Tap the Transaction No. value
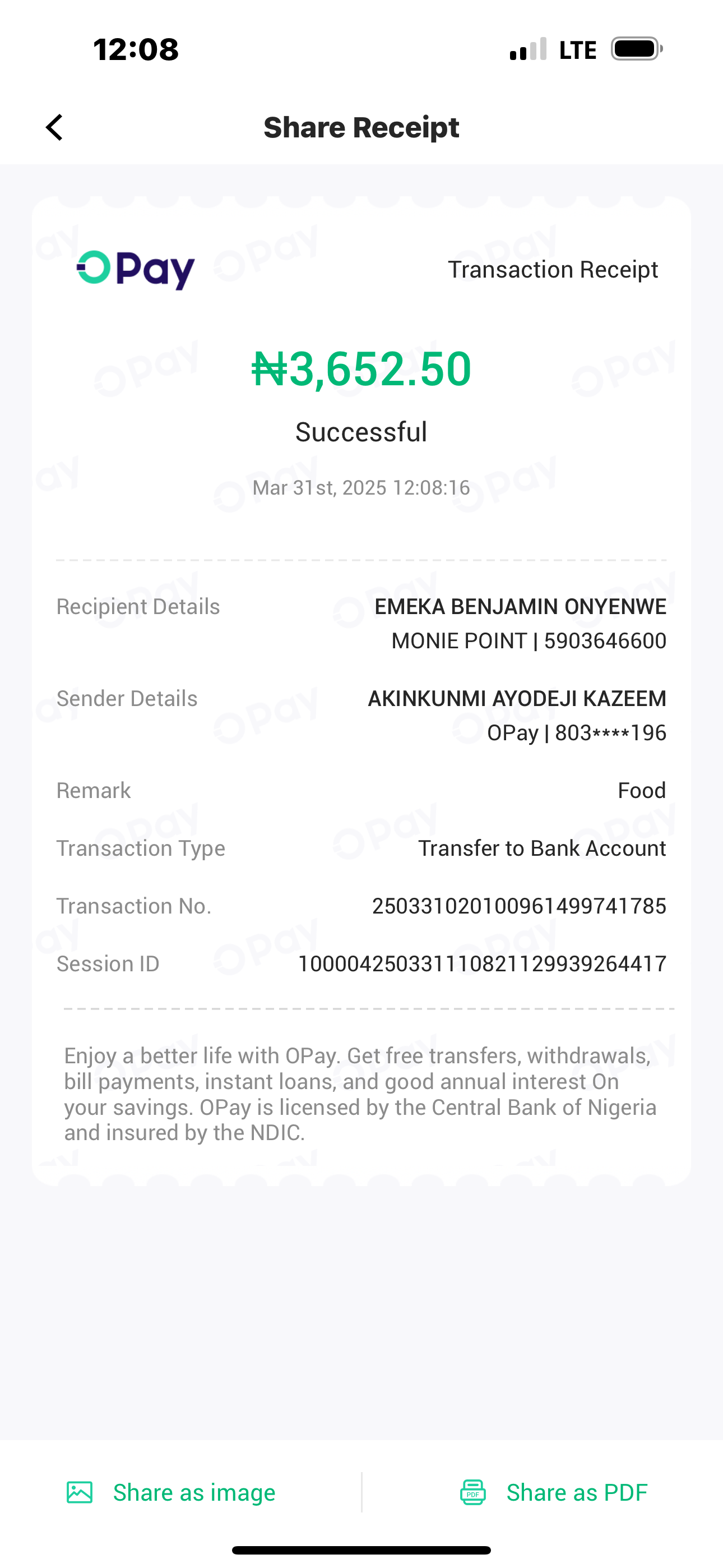723x1568 pixels. point(519,906)
